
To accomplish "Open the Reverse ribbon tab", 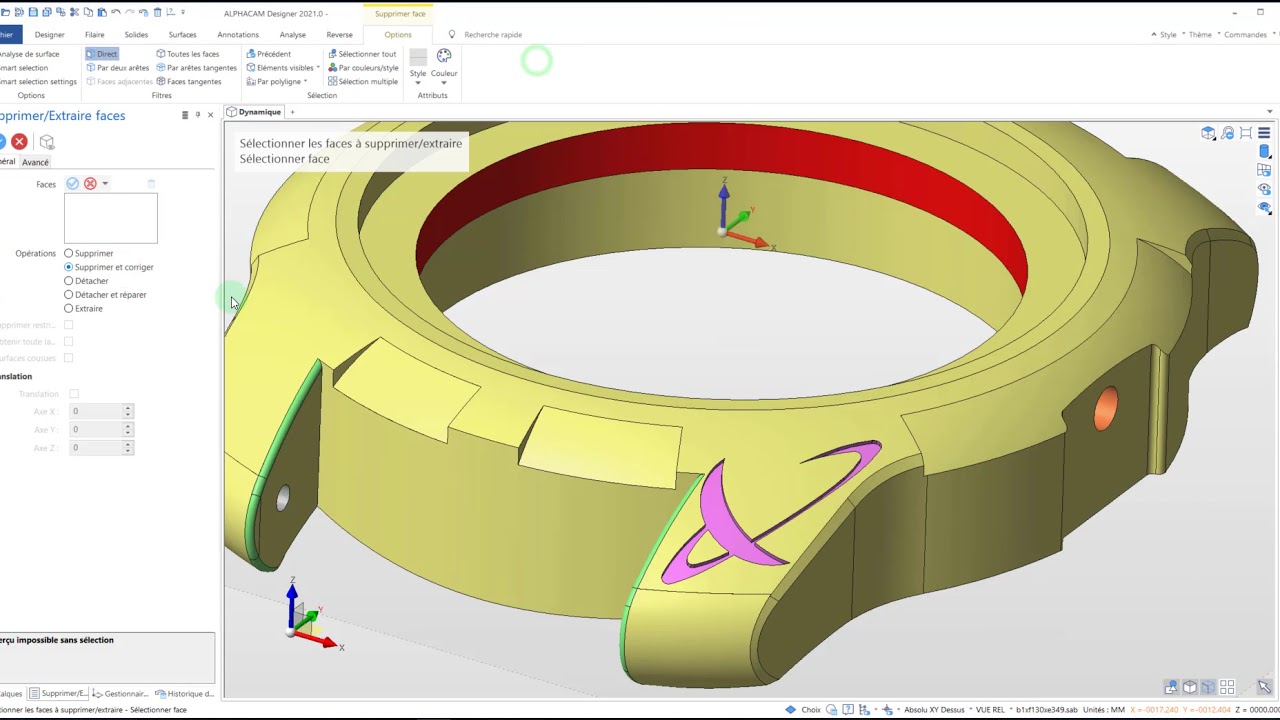I will 339,35.
